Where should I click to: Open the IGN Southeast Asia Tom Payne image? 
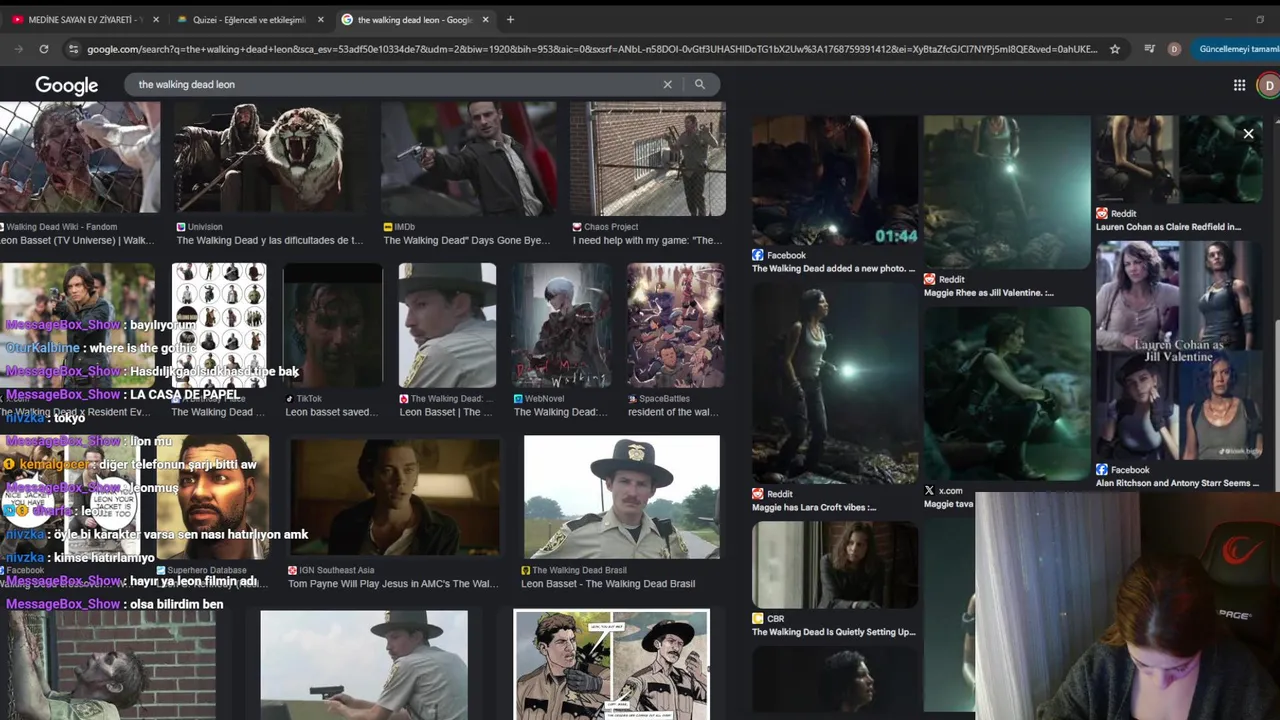pos(394,496)
